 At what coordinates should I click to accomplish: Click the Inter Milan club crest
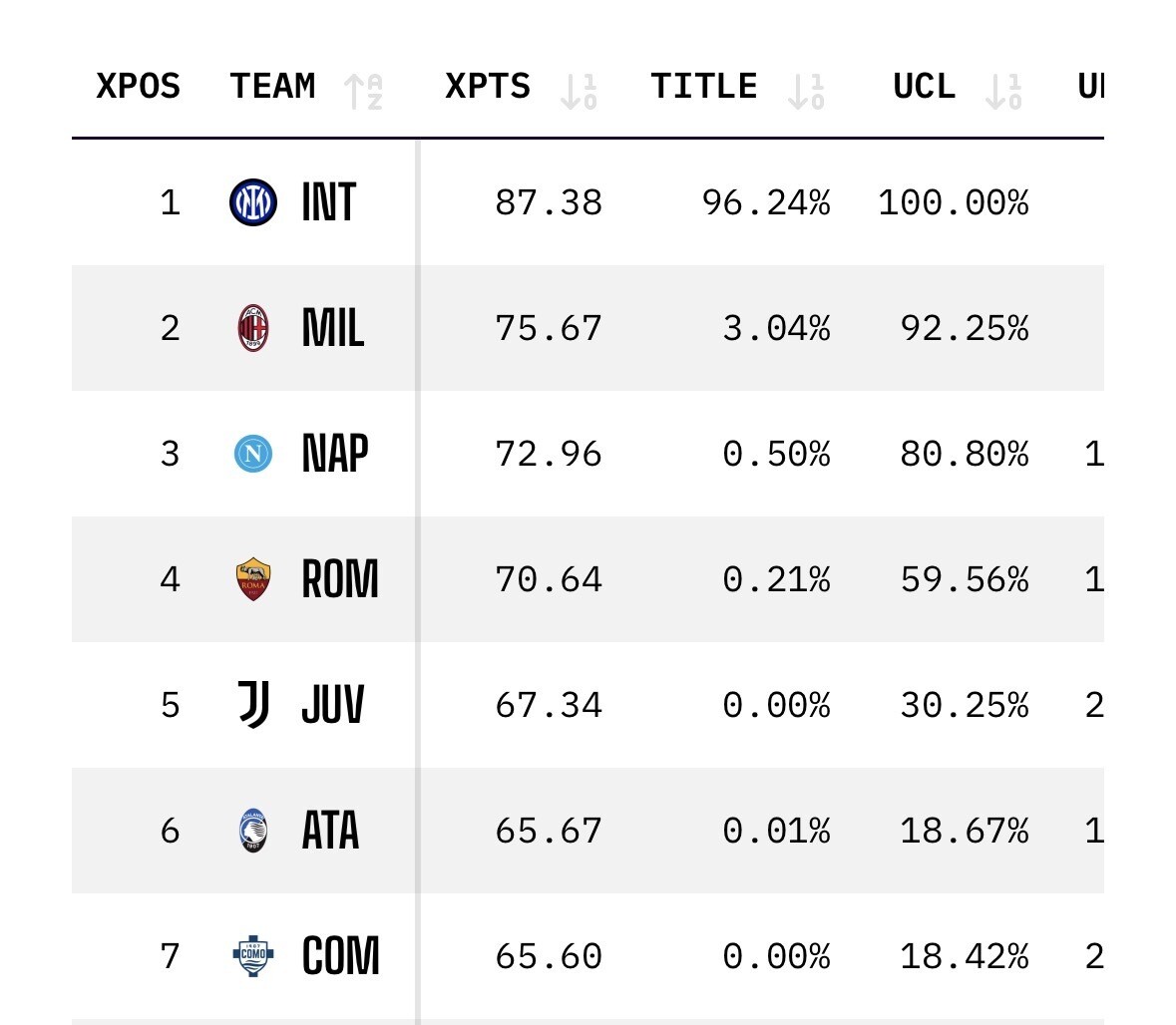(253, 202)
